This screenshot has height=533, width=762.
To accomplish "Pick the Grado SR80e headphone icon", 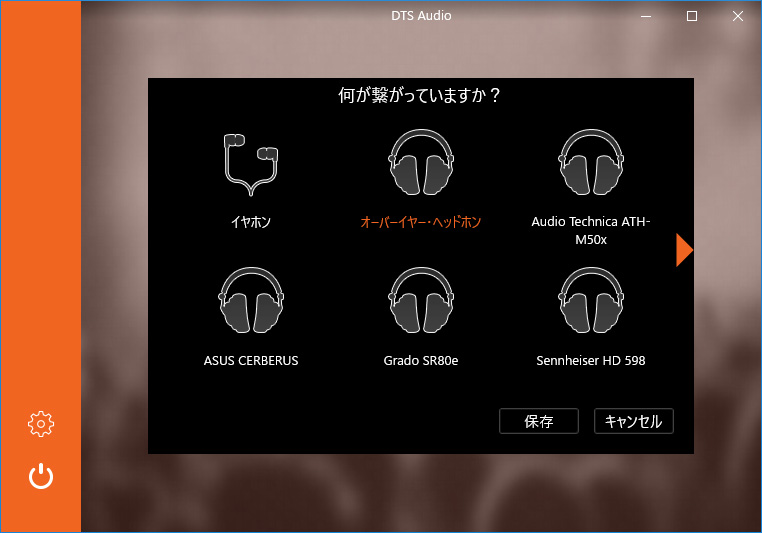I will click(421, 300).
